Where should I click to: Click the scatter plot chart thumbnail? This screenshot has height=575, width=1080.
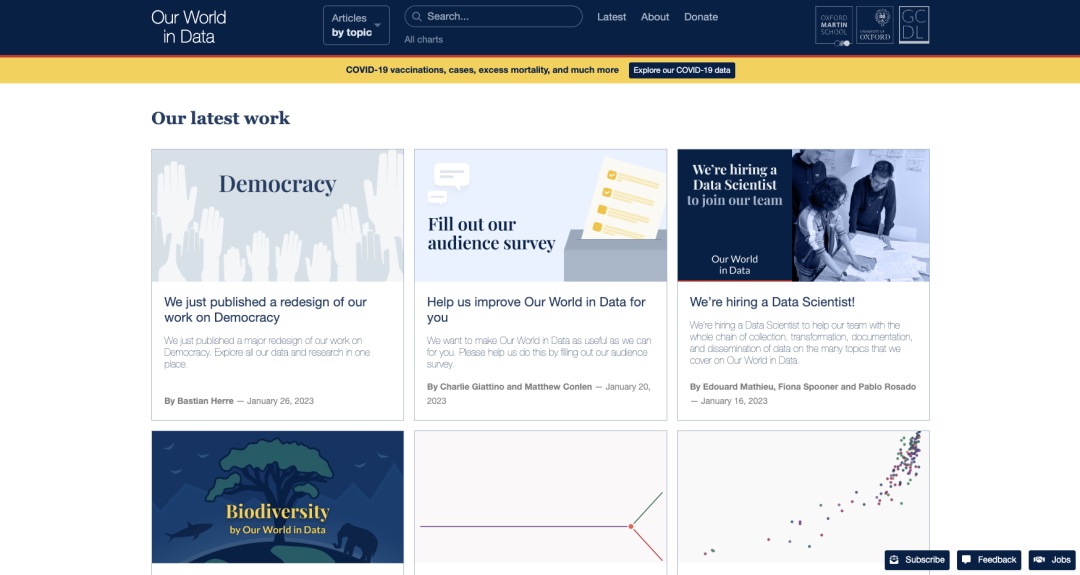coord(803,497)
